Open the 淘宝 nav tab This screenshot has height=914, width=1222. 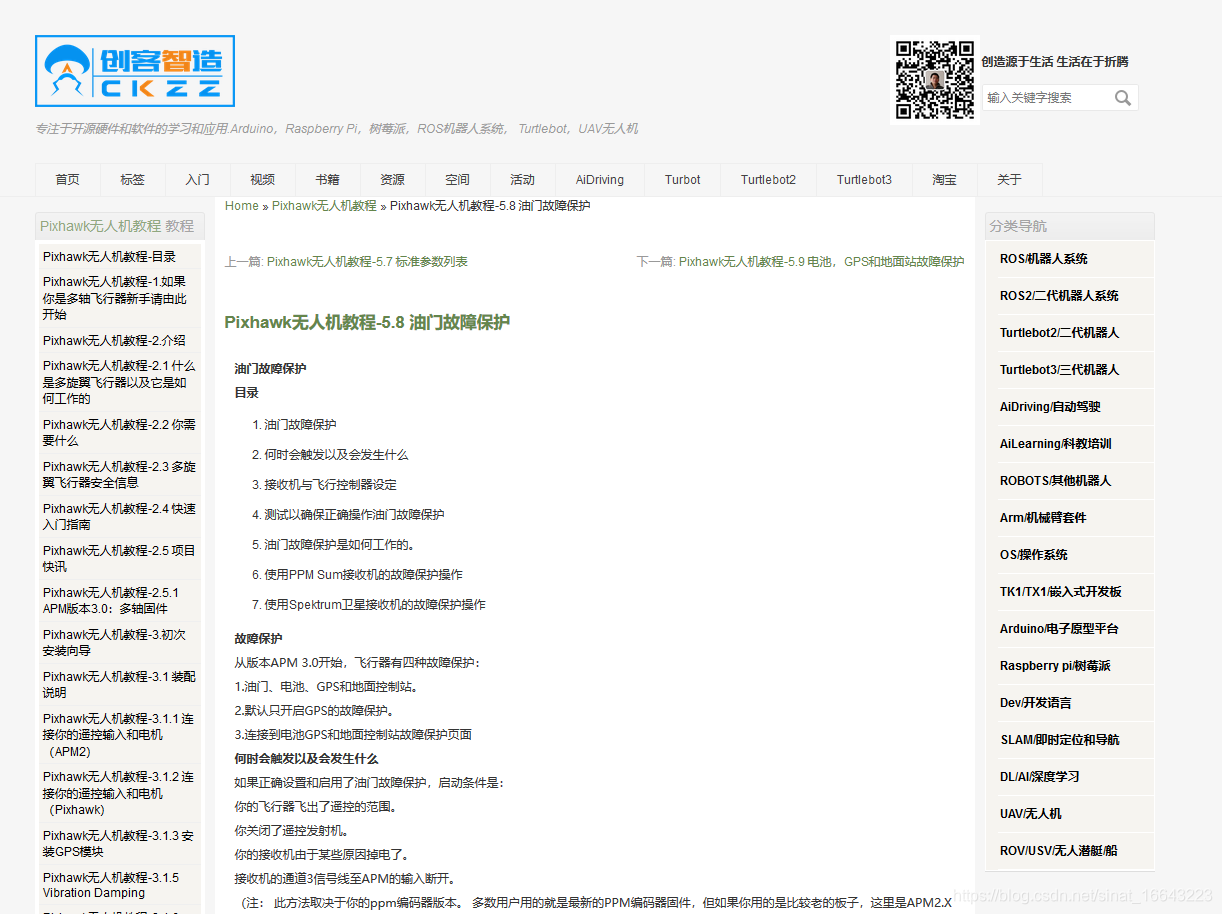pyautogui.click(x=945, y=180)
